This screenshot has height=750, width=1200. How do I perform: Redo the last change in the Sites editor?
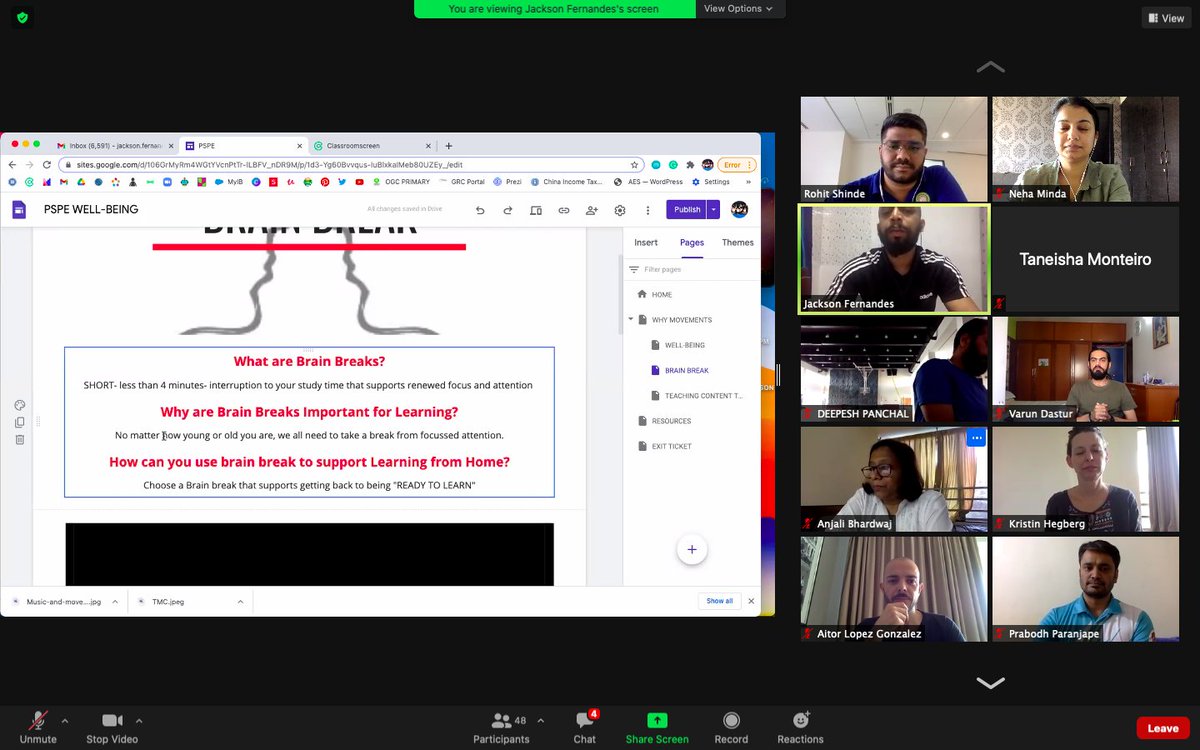point(507,209)
